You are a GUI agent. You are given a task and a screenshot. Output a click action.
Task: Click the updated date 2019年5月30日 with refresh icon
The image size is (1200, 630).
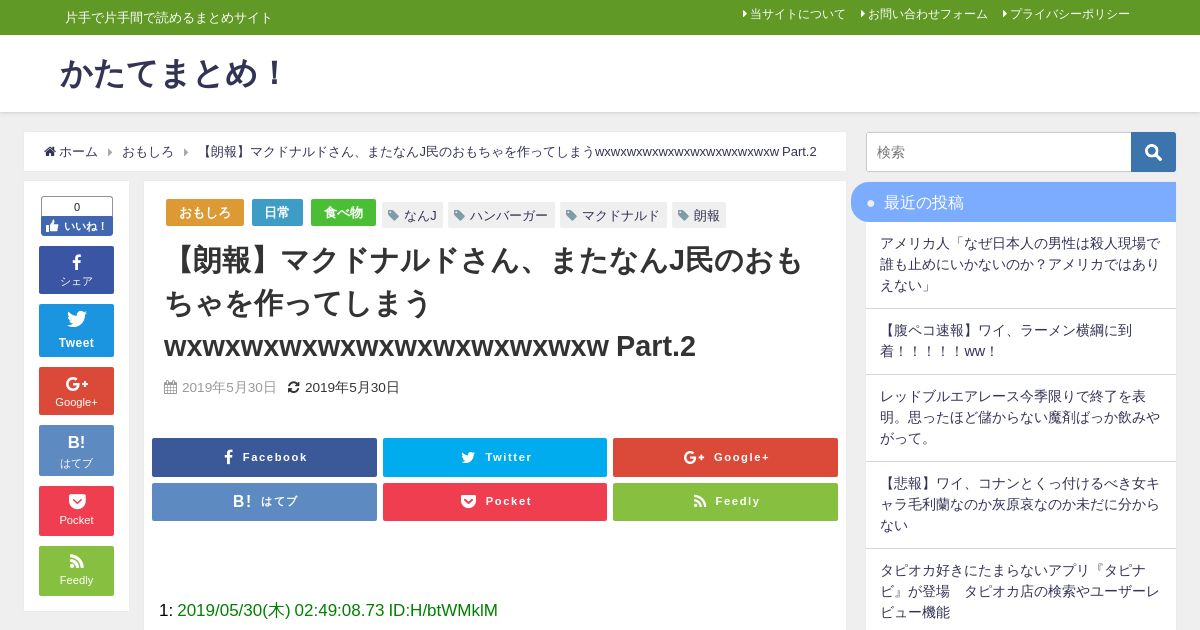343,387
